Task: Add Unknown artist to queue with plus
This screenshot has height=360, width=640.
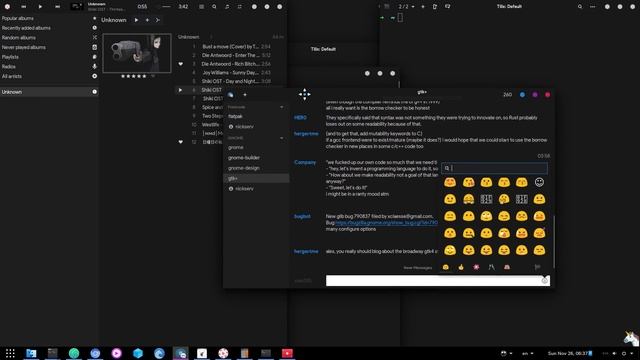Action: tap(147, 20)
